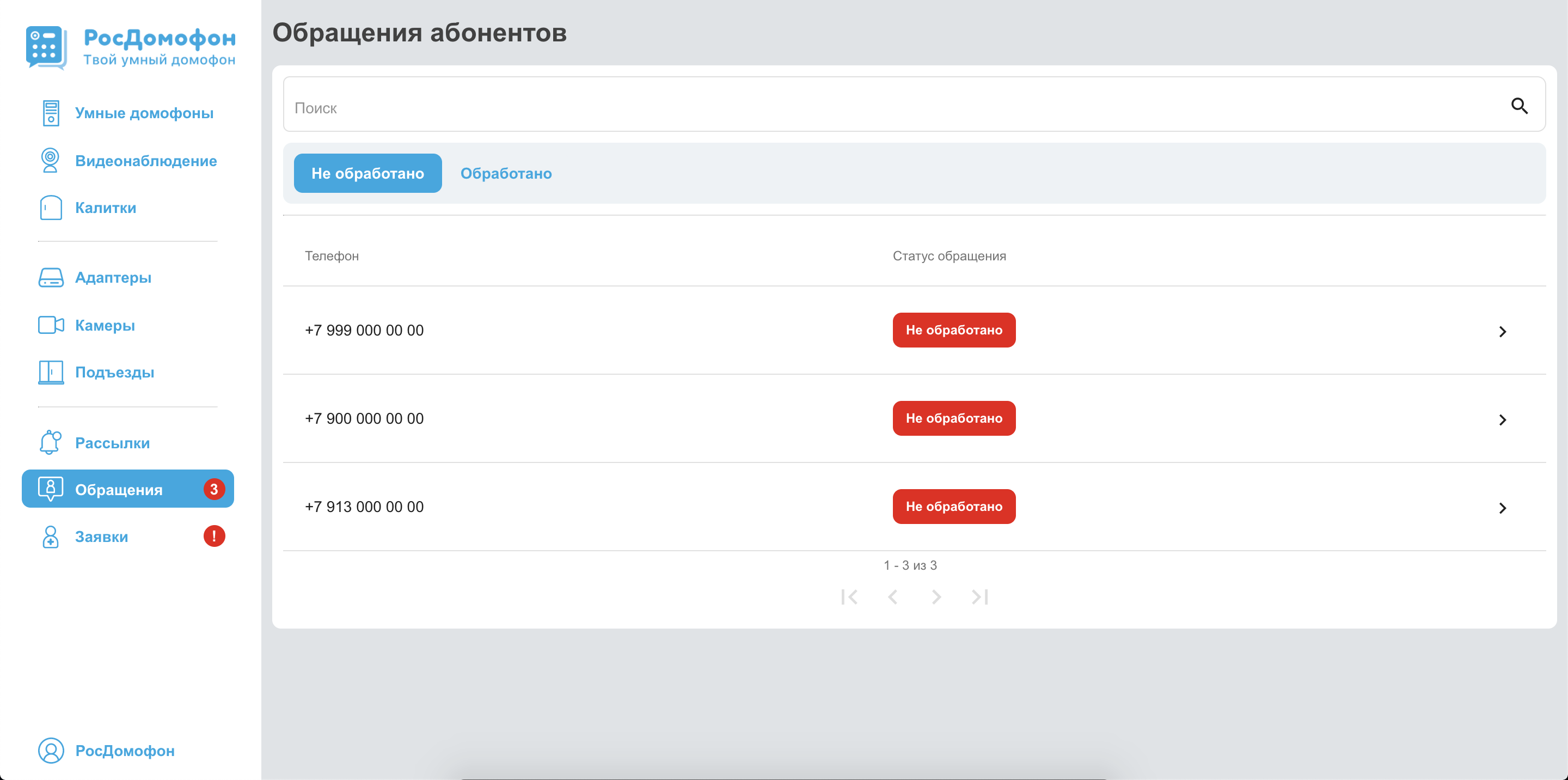The height and width of the screenshot is (780, 1568).
Task: Switch to the Обработано tab
Action: coord(506,174)
